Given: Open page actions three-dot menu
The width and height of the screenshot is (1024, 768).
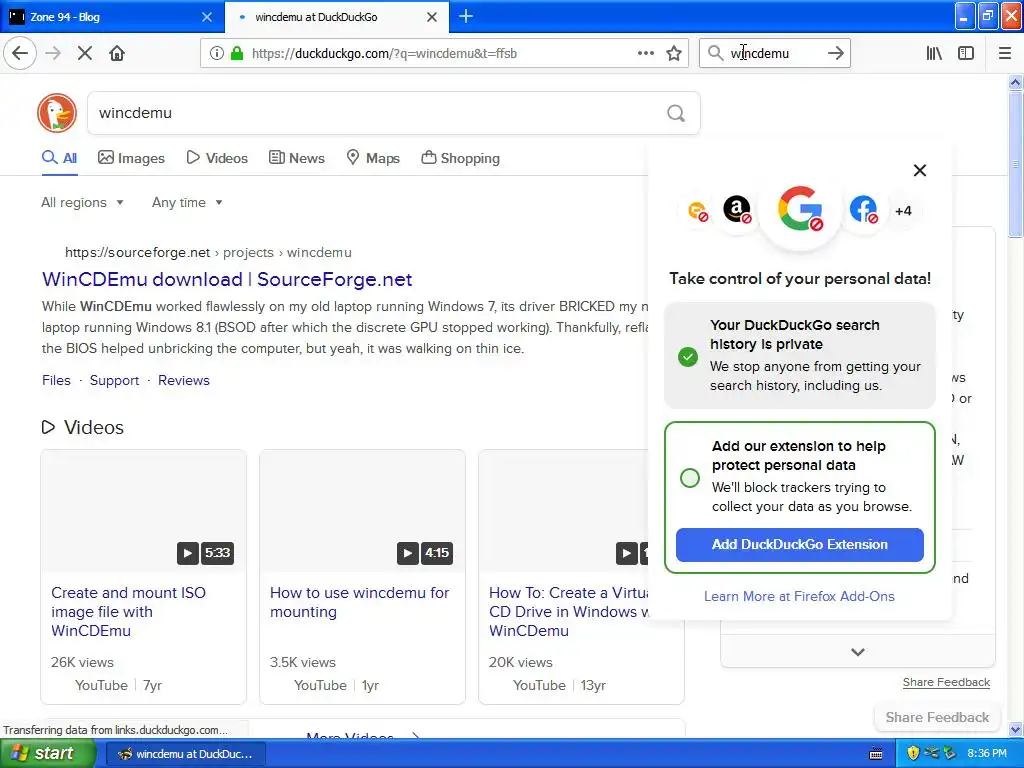Looking at the screenshot, I should point(645,53).
